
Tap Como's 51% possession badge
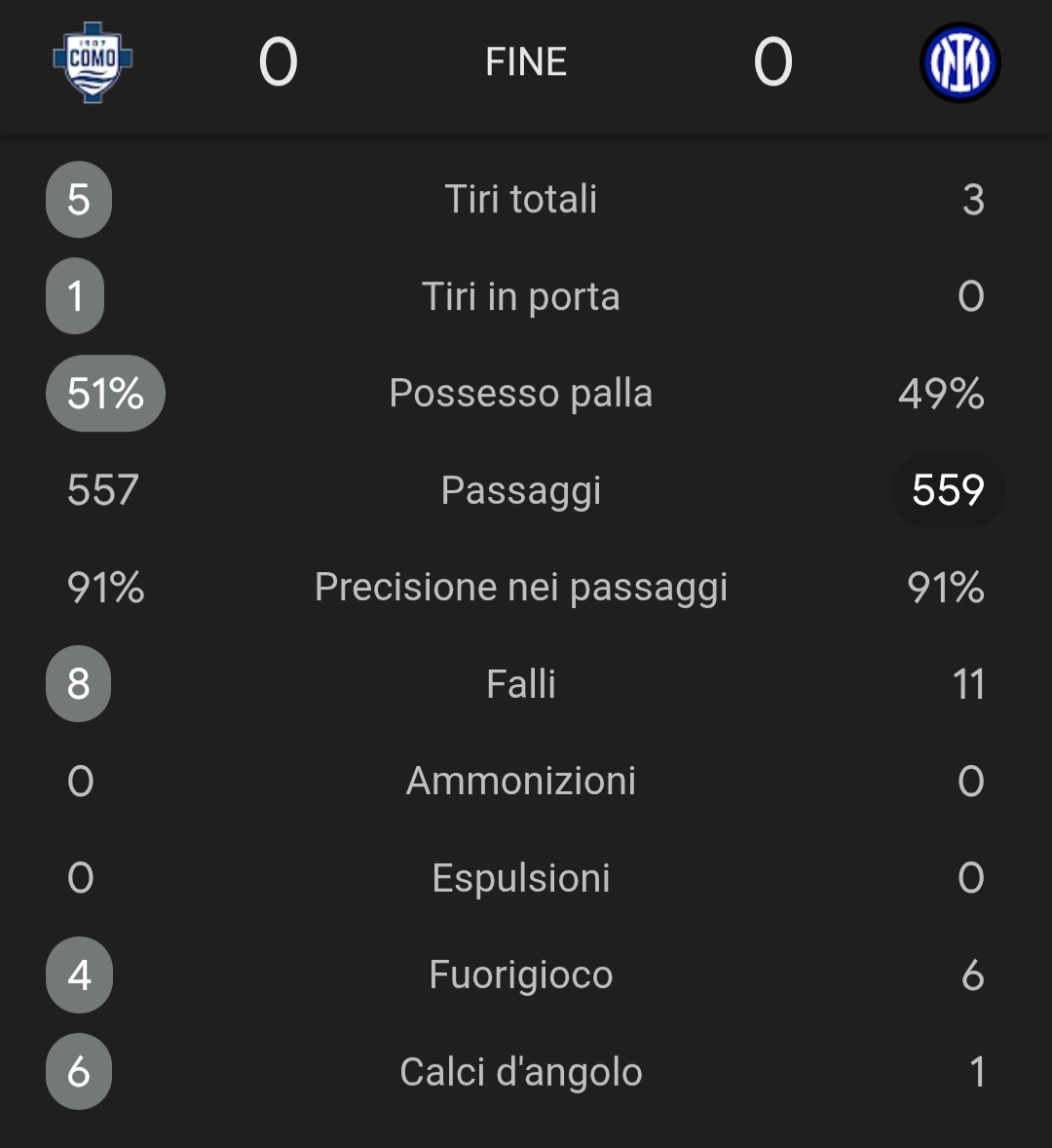click(105, 394)
